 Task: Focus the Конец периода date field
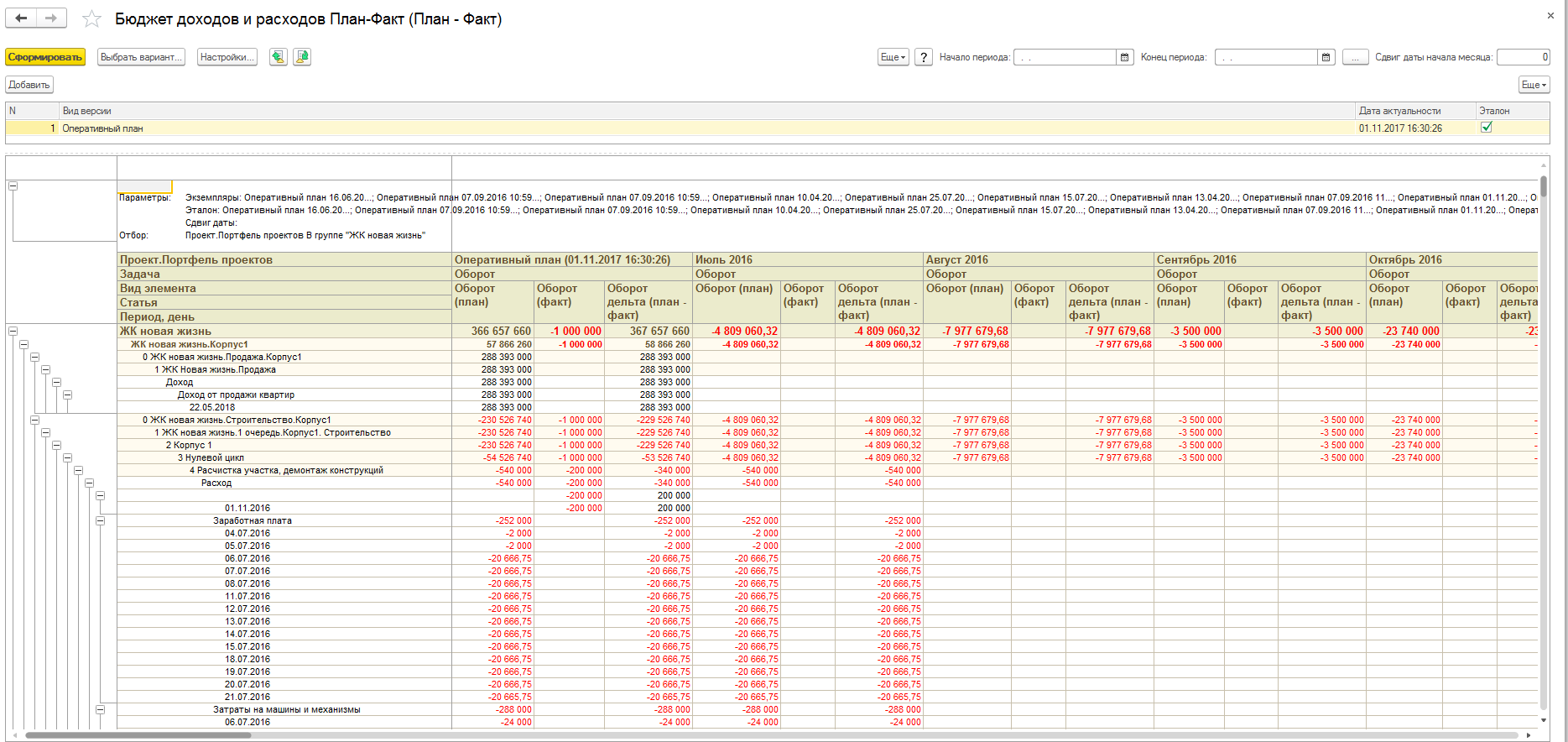(x=1267, y=57)
